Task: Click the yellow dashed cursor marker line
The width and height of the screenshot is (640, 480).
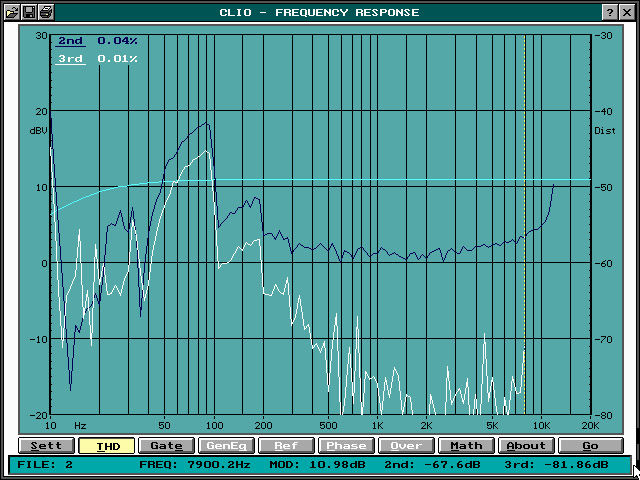Action: 525,224
